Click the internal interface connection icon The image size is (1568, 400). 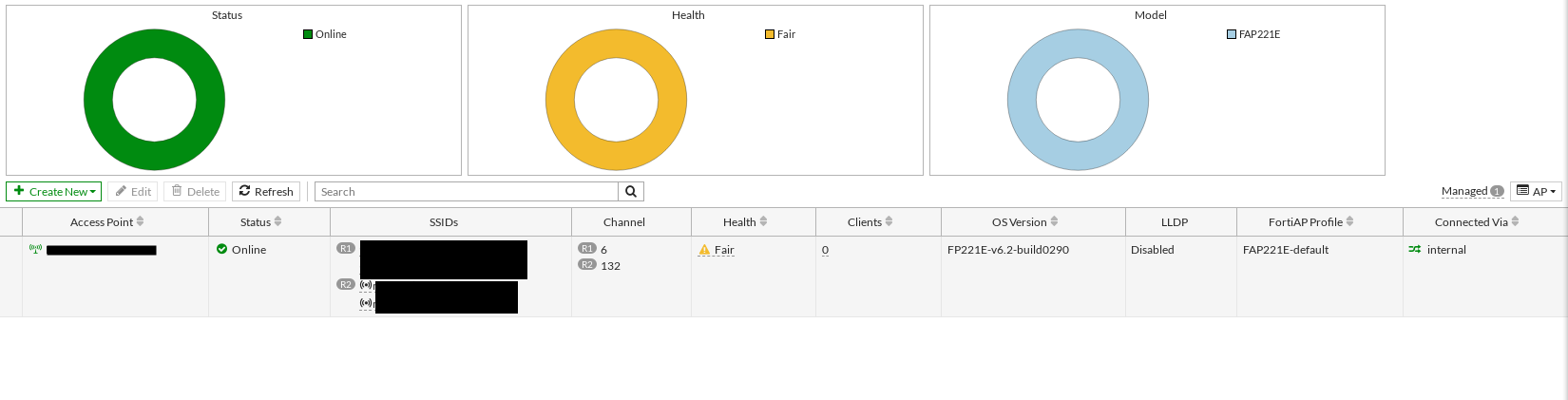pyautogui.click(x=1415, y=250)
